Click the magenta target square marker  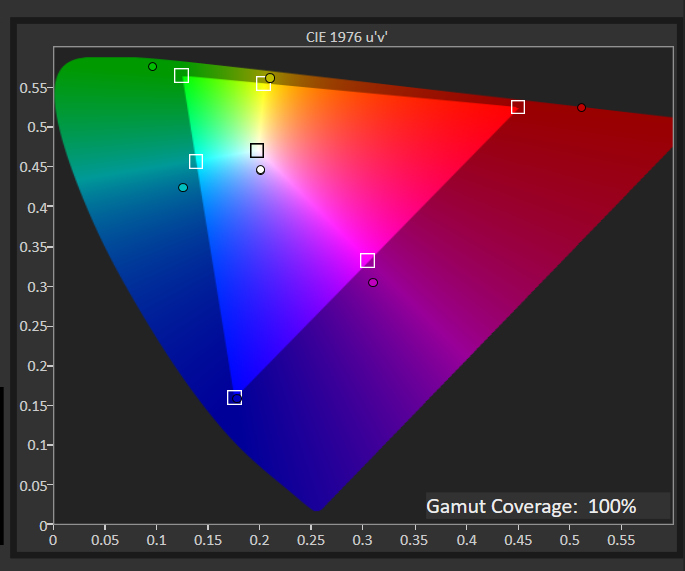pyautogui.click(x=367, y=260)
